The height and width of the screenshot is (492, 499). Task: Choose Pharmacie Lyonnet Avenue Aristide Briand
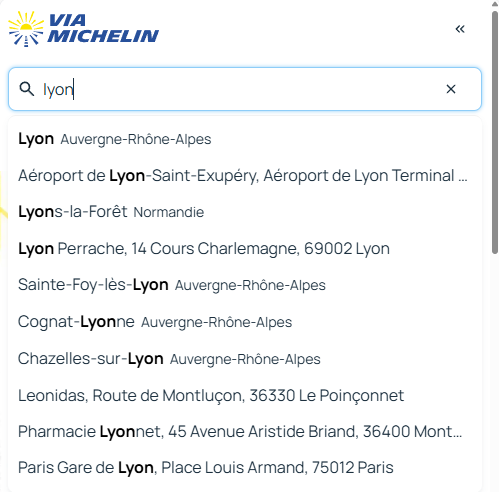(245, 431)
